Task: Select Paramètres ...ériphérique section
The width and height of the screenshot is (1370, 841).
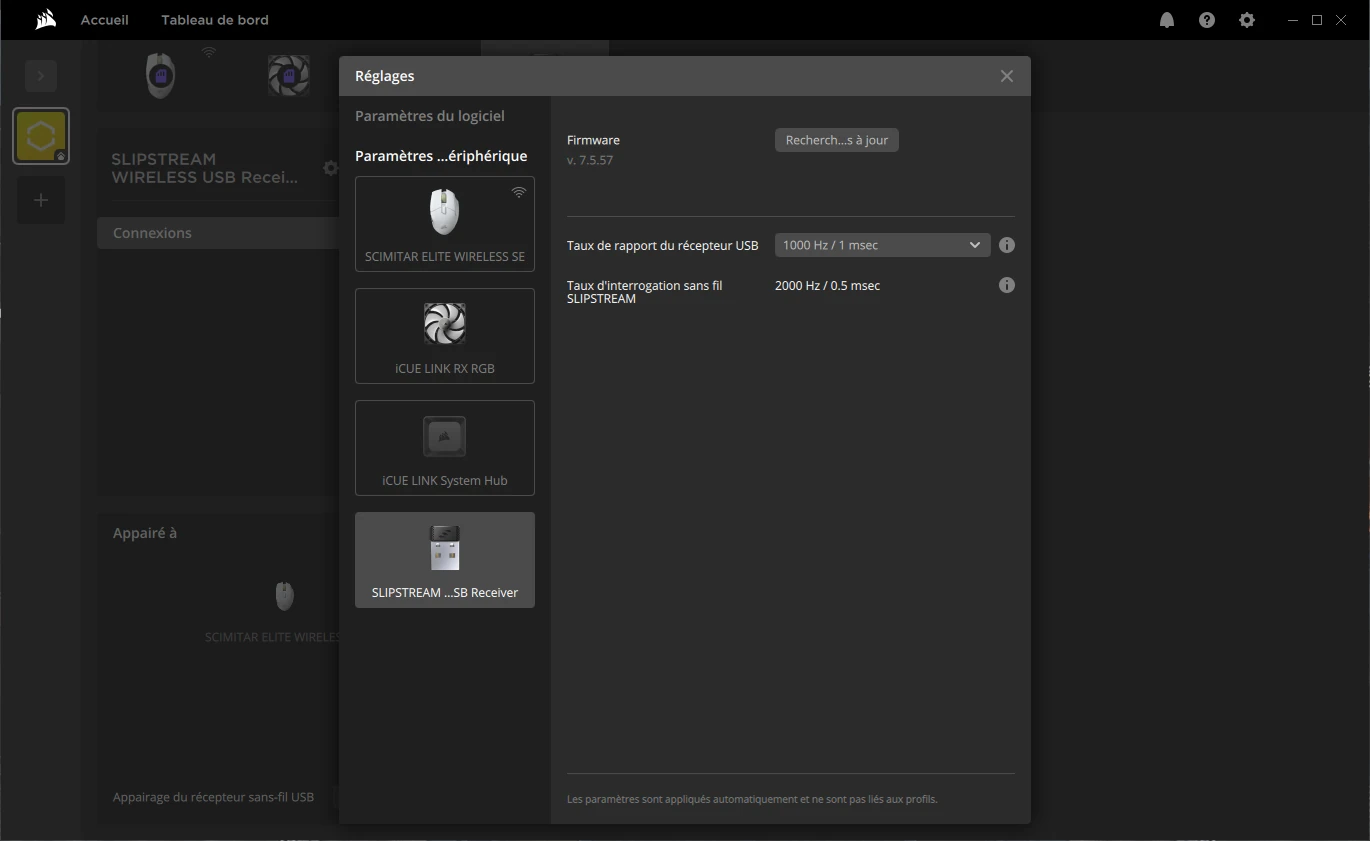Action: [441, 156]
